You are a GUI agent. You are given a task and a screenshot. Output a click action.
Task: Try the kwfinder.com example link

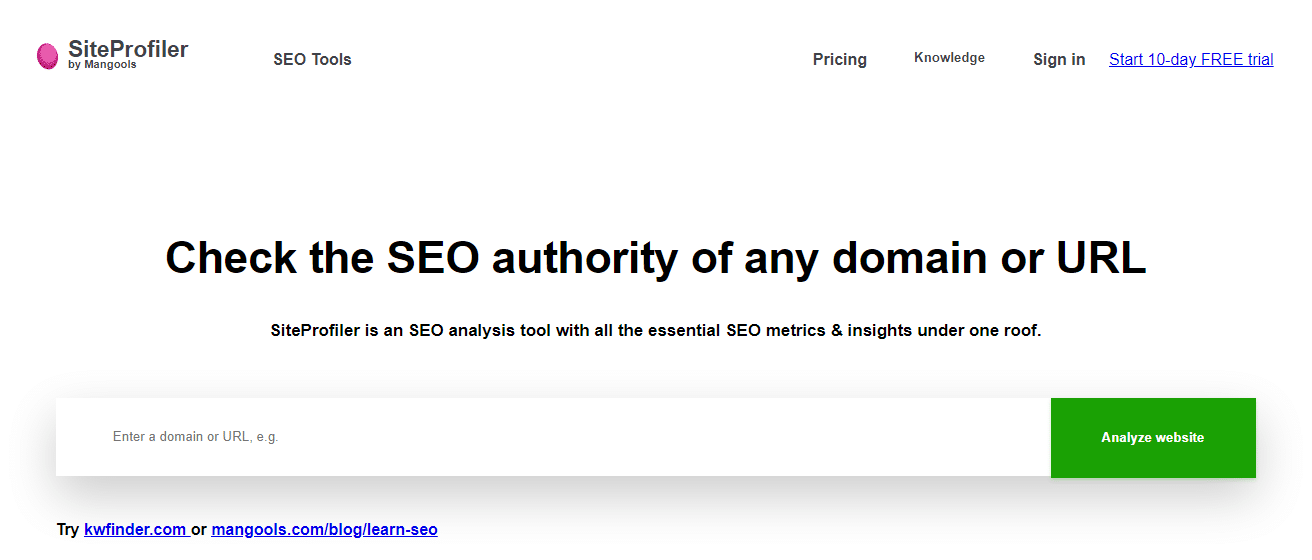(x=135, y=530)
